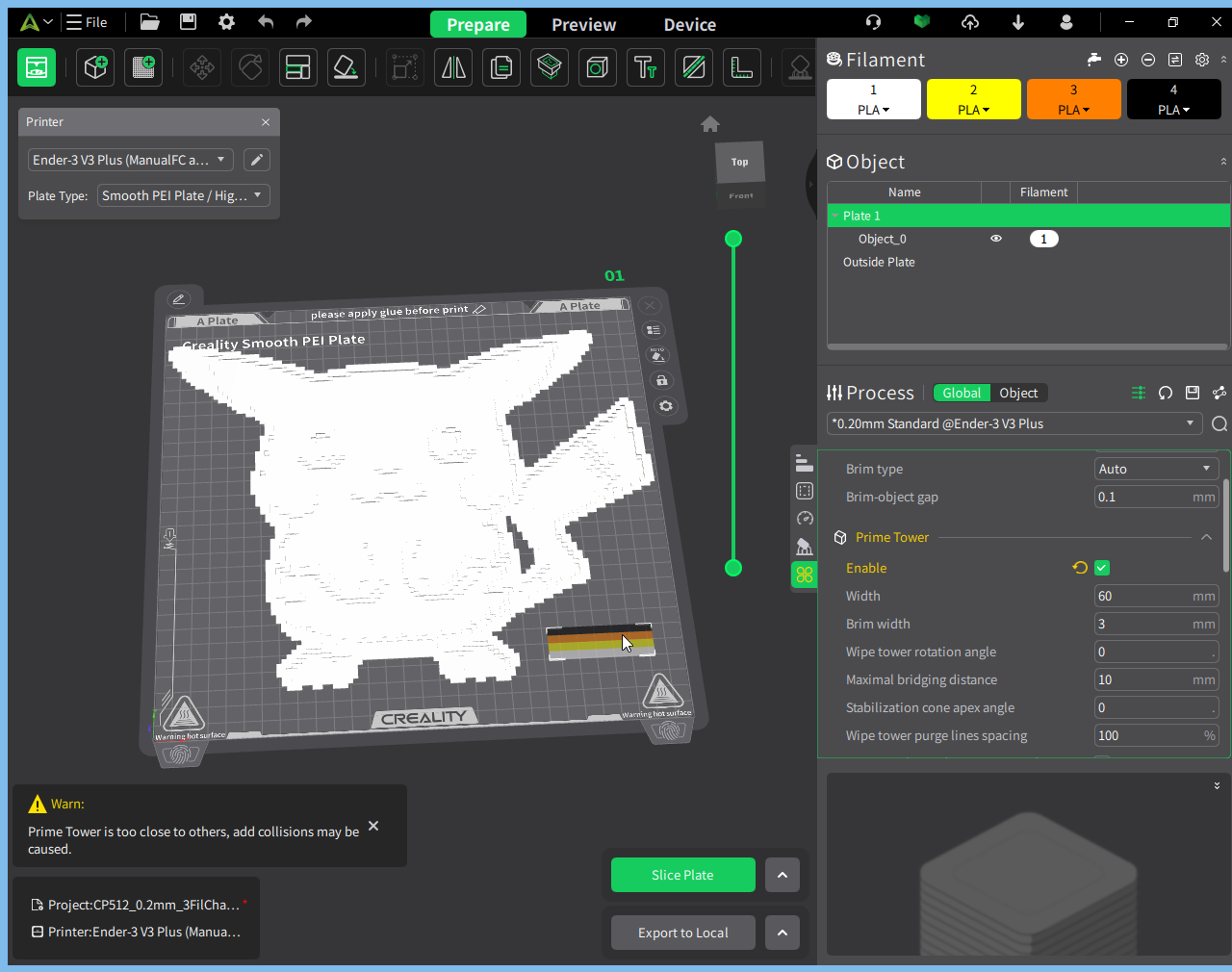Click the filament flushing volumes faucet icon
This screenshot has height=972, width=1232.
[1094, 60]
